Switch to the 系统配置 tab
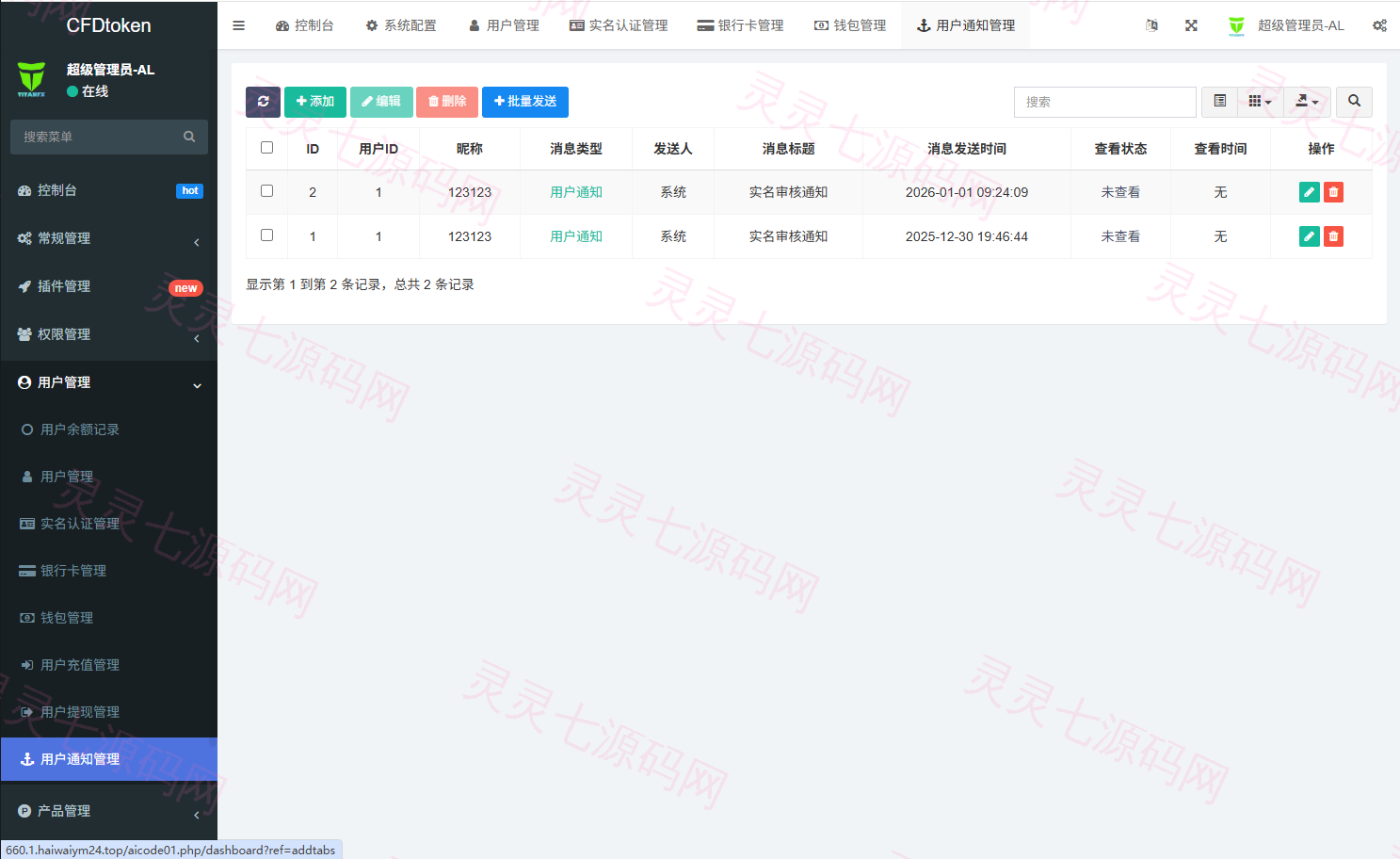The height and width of the screenshot is (859, 1400). pos(401,25)
